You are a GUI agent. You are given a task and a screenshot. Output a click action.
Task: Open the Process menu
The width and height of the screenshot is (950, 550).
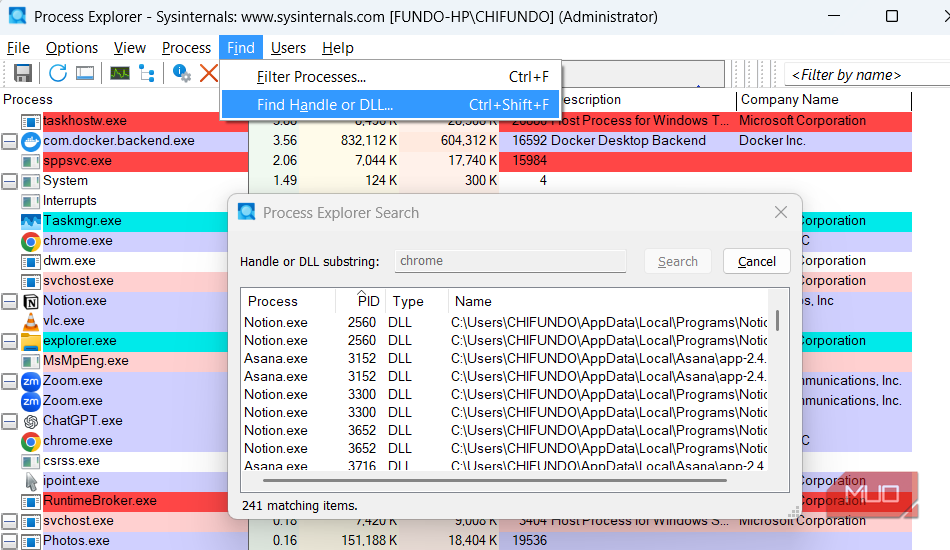[186, 48]
